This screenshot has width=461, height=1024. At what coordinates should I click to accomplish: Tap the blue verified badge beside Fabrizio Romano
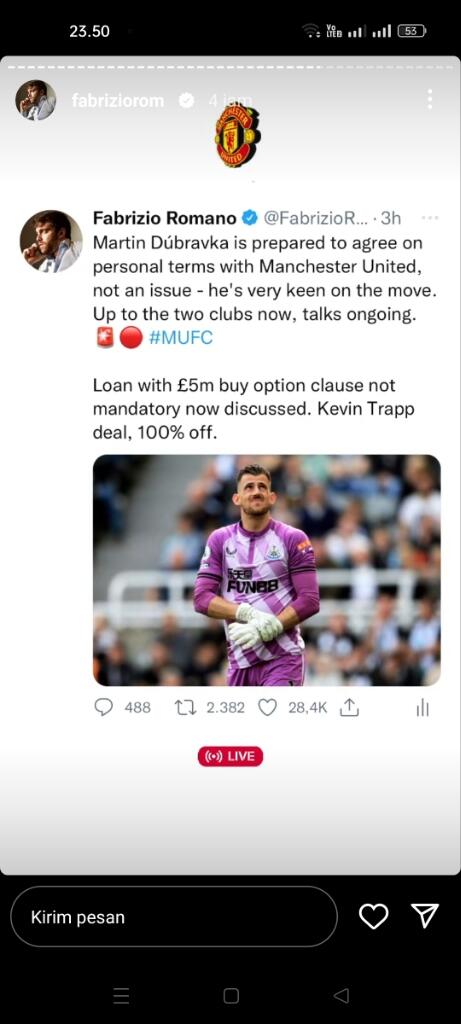coord(249,217)
